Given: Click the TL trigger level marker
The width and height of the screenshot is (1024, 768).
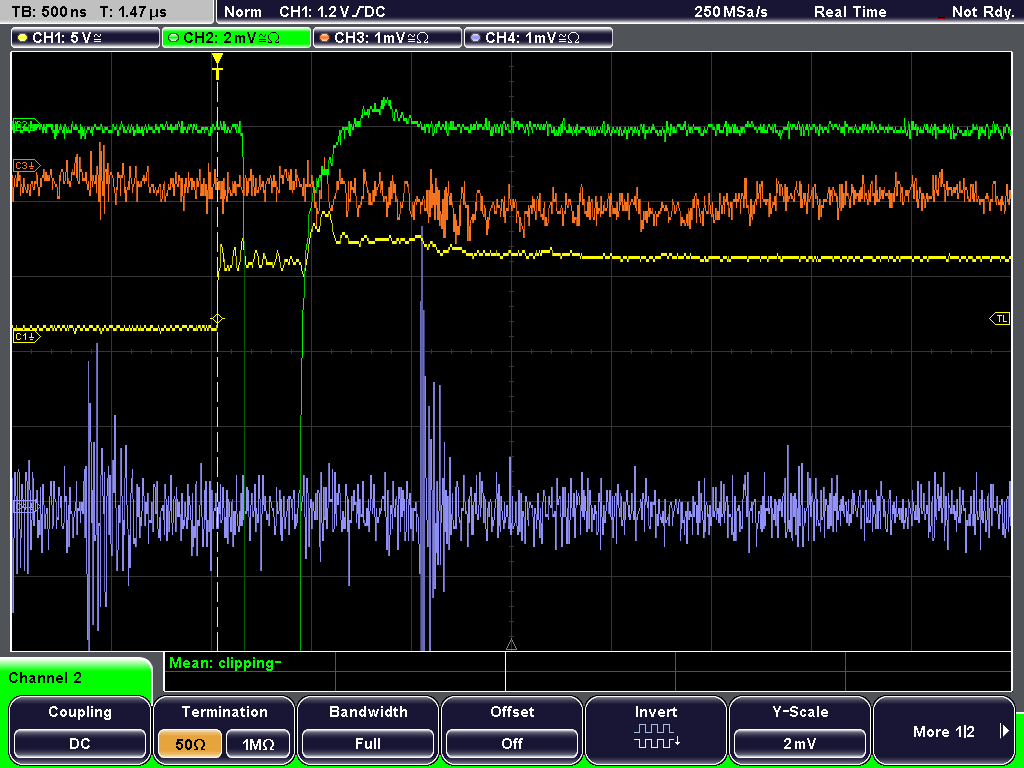Looking at the screenshot, I should point(1000,319).
